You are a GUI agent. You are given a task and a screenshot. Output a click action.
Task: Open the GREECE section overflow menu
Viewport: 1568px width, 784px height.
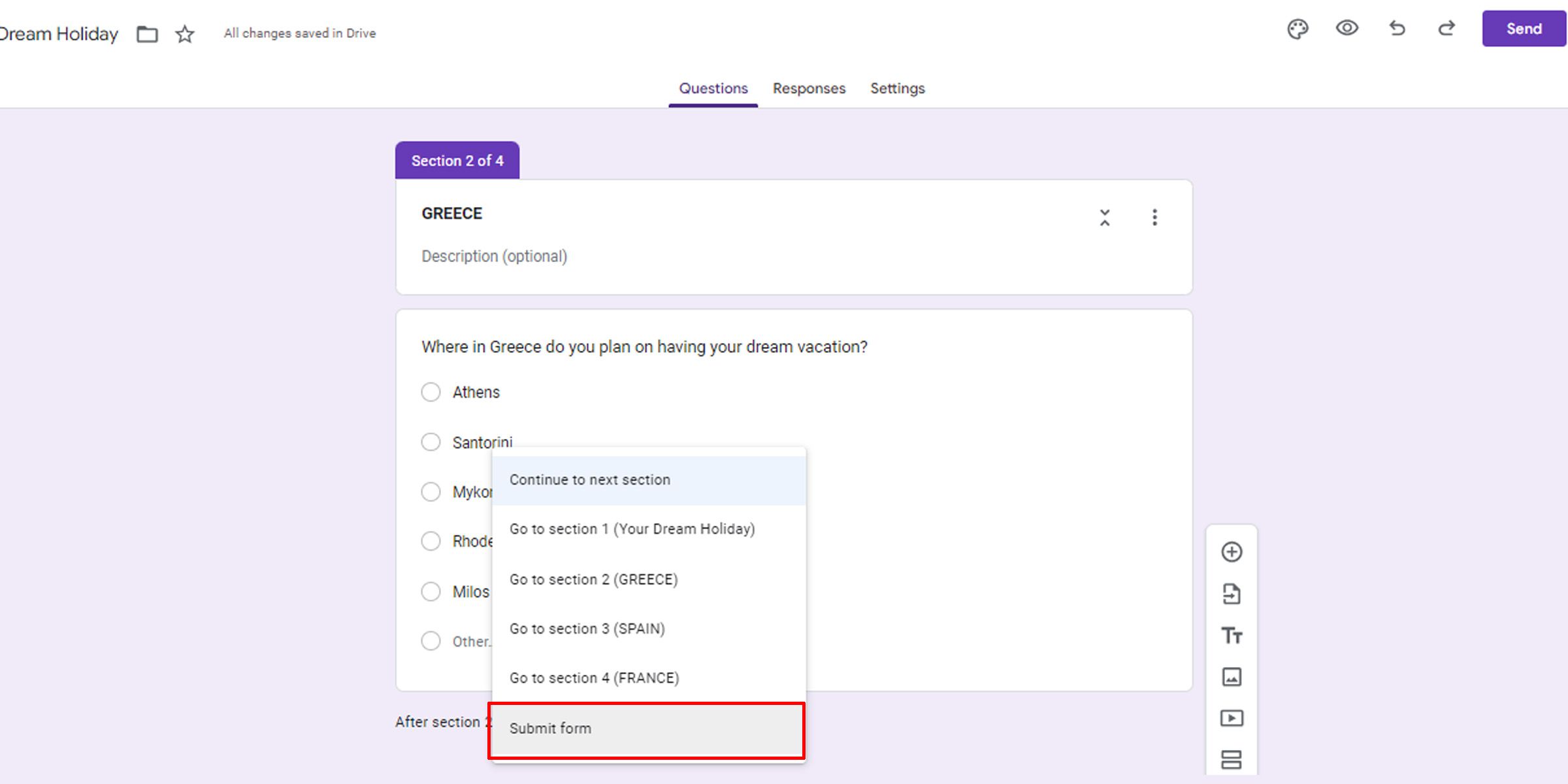pyautogui.click(x=1155, y=218)
